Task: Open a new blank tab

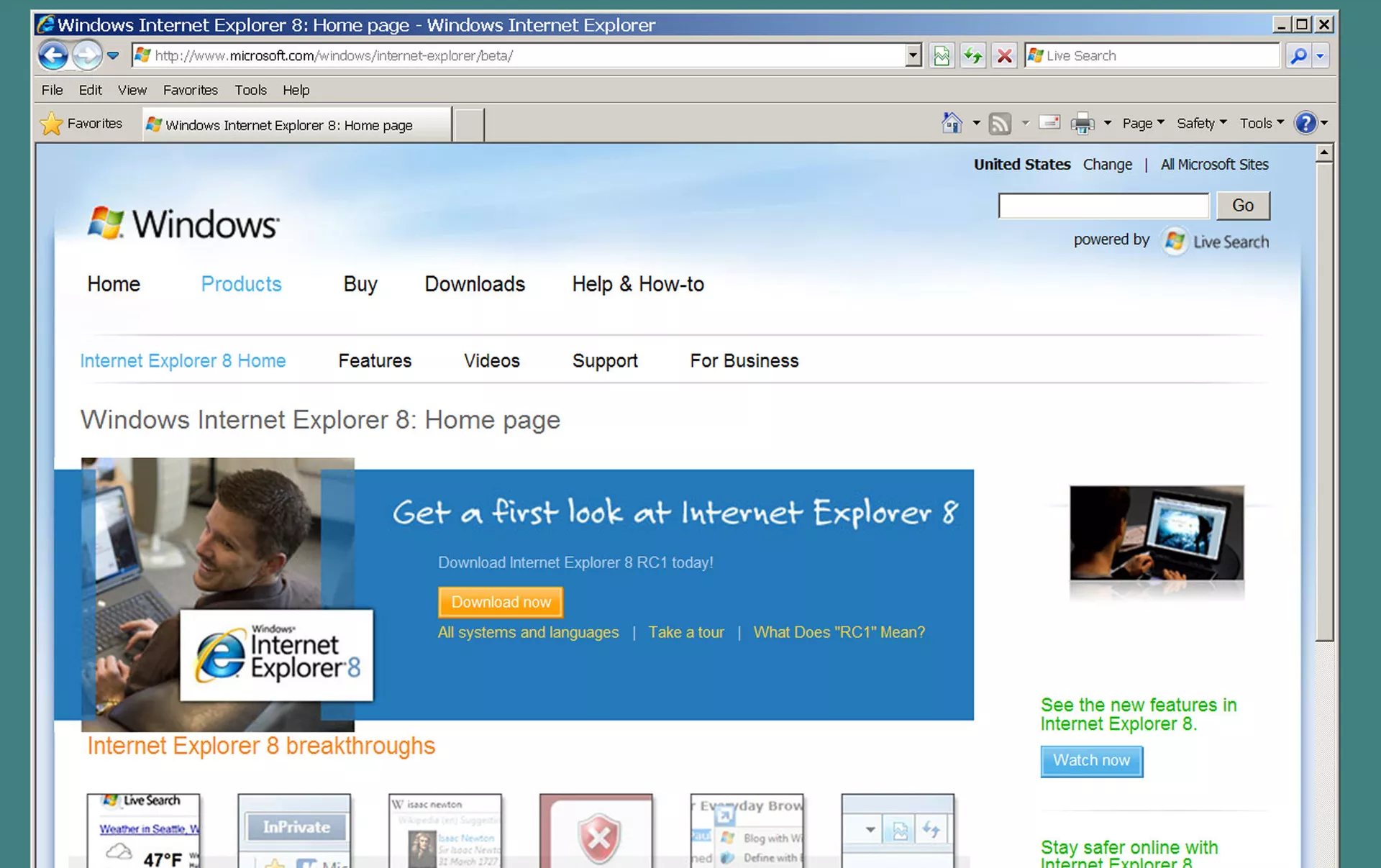Action: coord(469,125)
